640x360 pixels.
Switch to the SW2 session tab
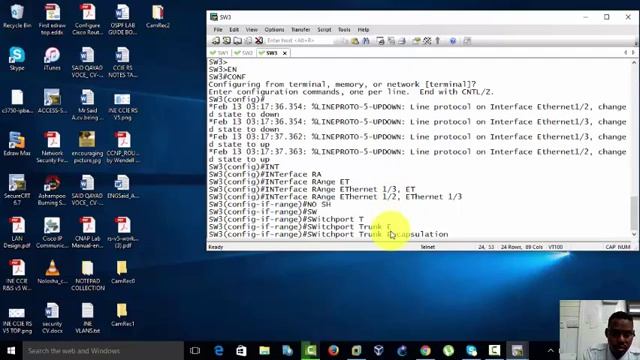(244, 53)
